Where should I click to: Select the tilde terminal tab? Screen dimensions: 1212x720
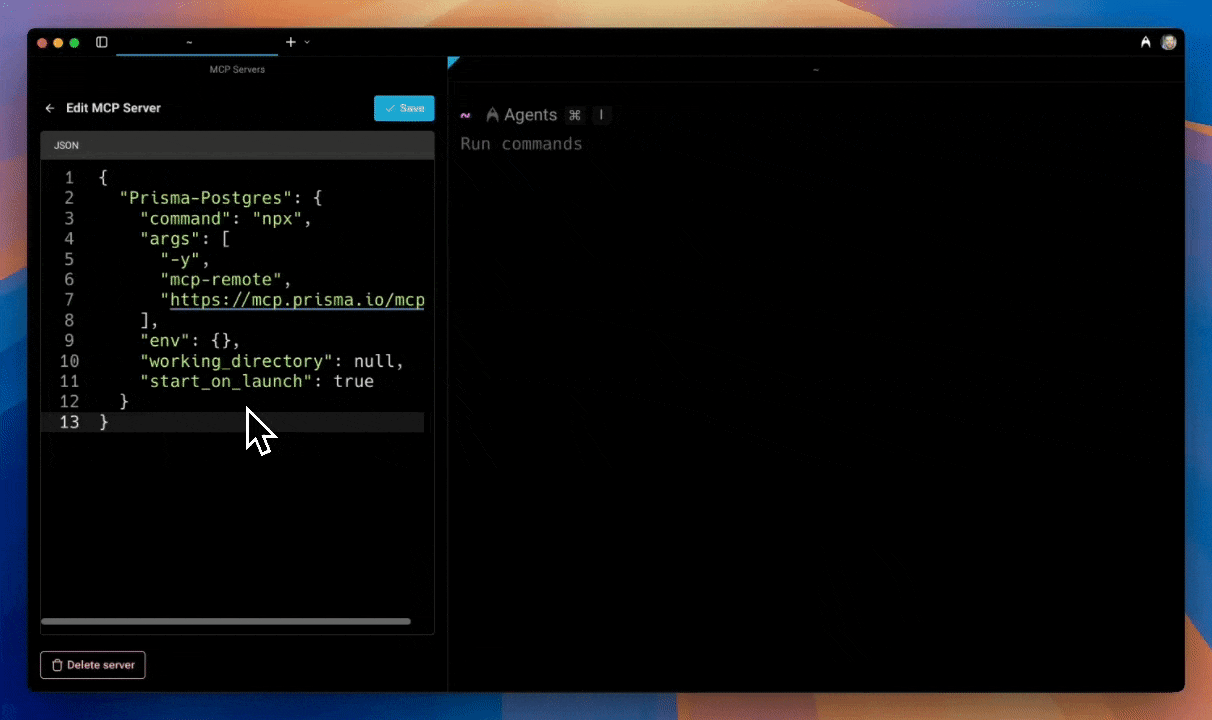click(188, 42)
